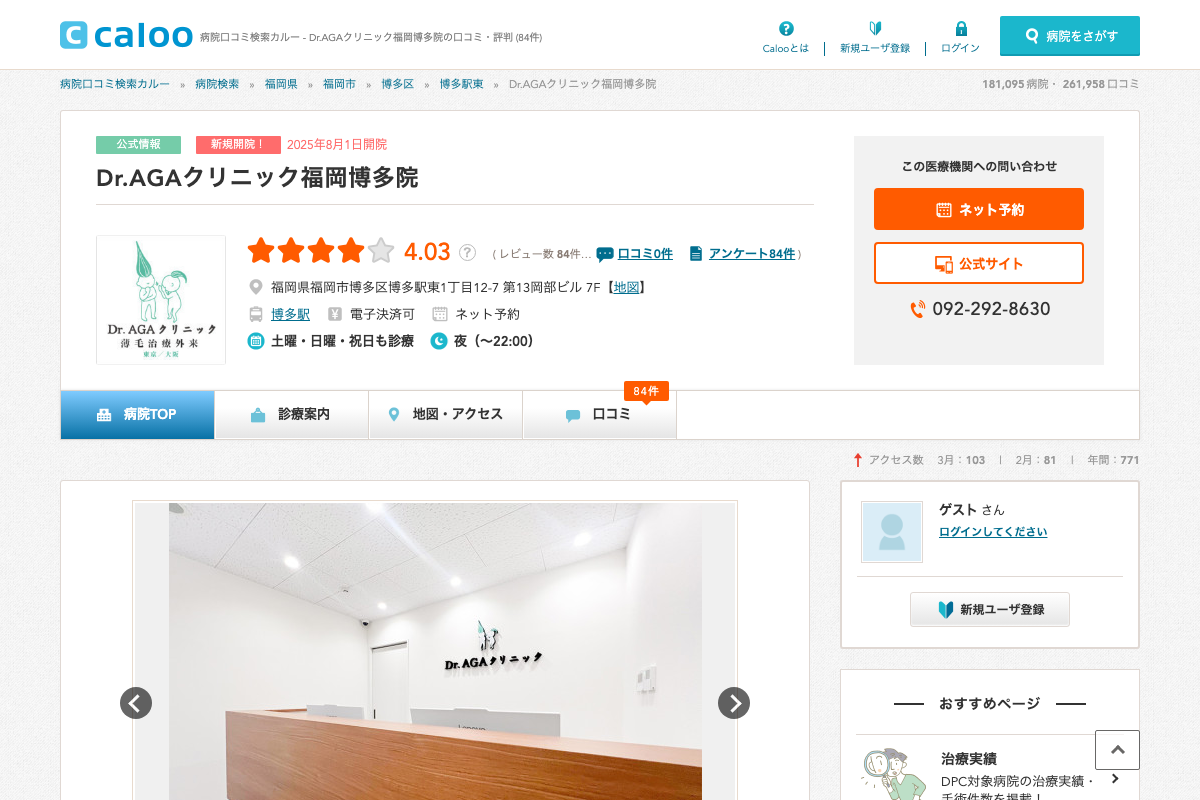Viewport: 1200px width, 800px height.
Task: Click the Dr.AGA clinic logo thumbnail
Action: [160, 300]
